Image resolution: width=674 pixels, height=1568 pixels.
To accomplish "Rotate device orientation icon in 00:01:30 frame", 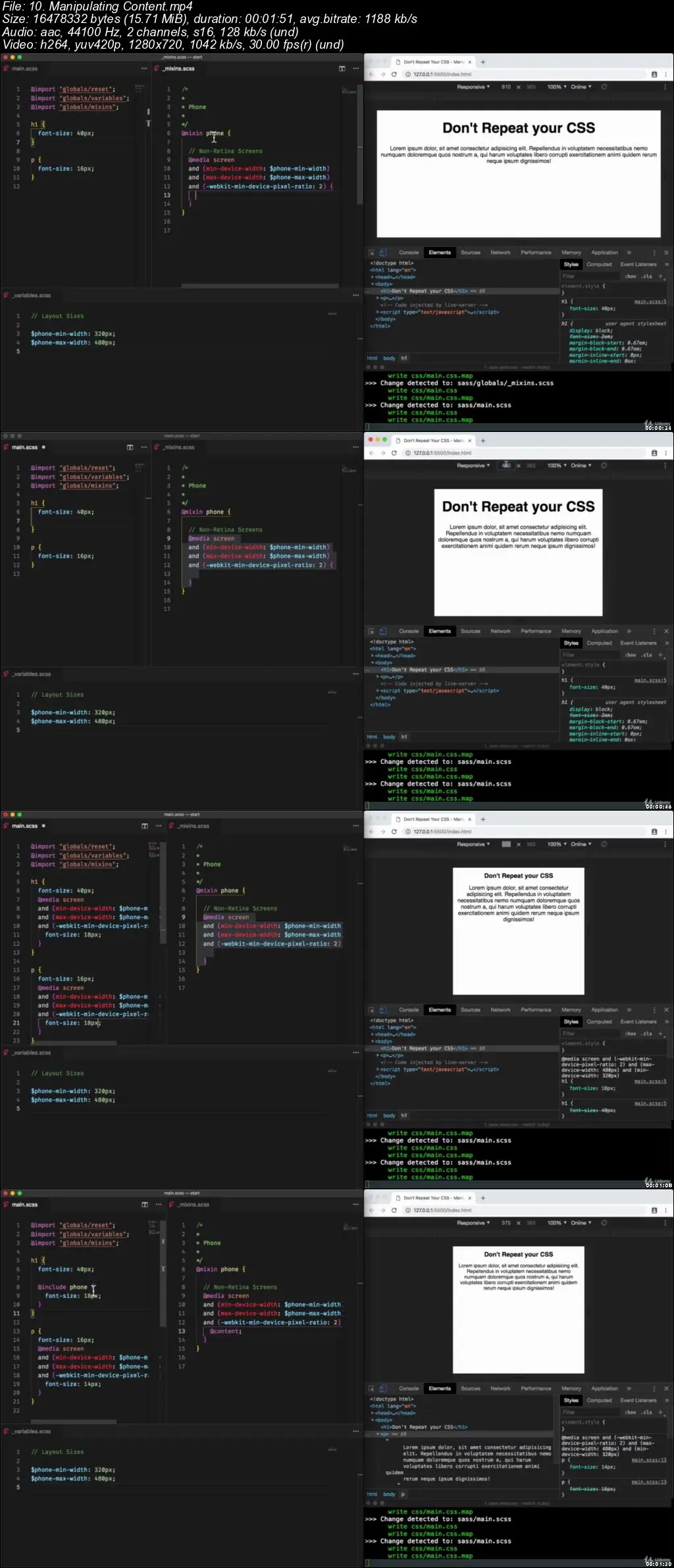I will pos(604,1223).
